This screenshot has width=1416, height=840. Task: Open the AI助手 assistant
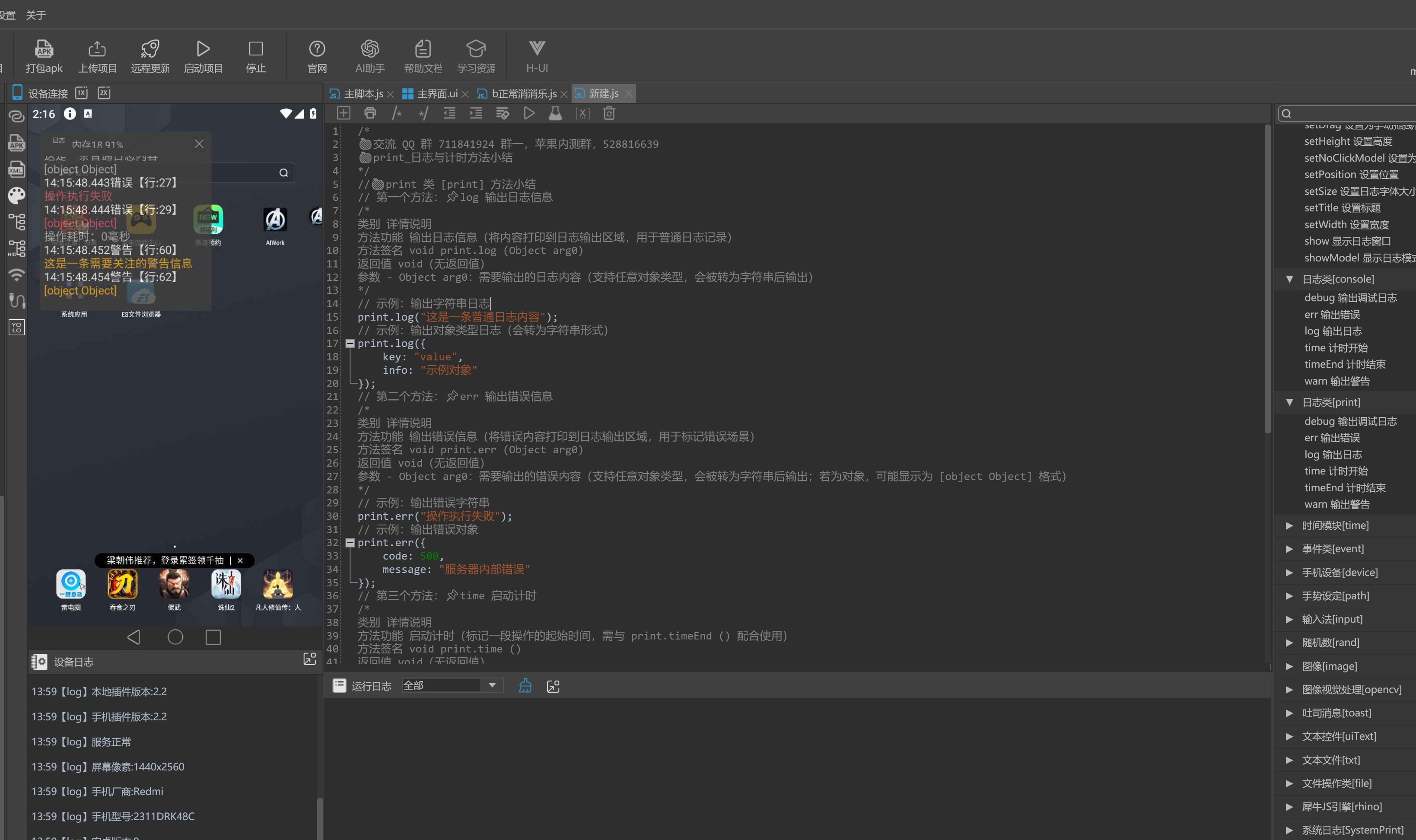(x=369, y=56)
